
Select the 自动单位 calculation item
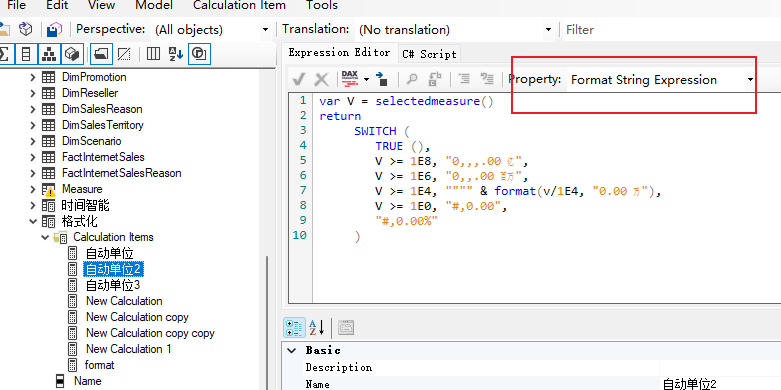pos(110,253)
